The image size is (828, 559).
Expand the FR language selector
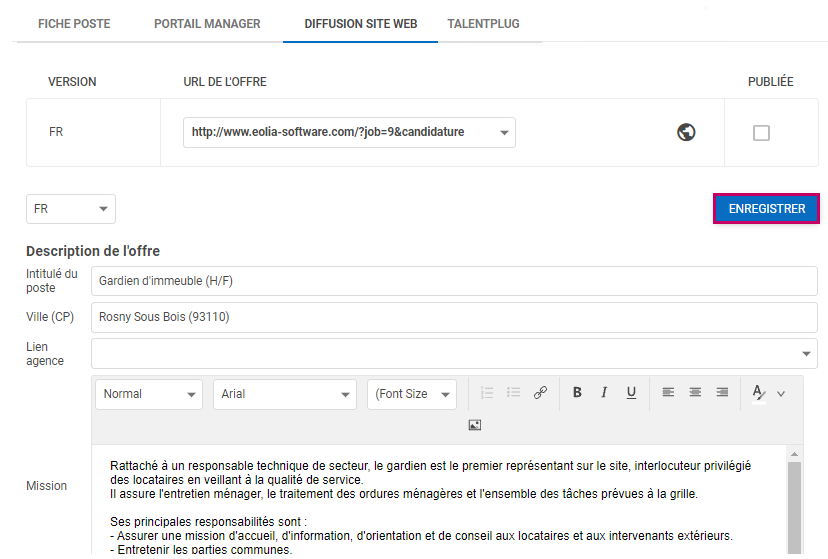[x=71, y=209]
